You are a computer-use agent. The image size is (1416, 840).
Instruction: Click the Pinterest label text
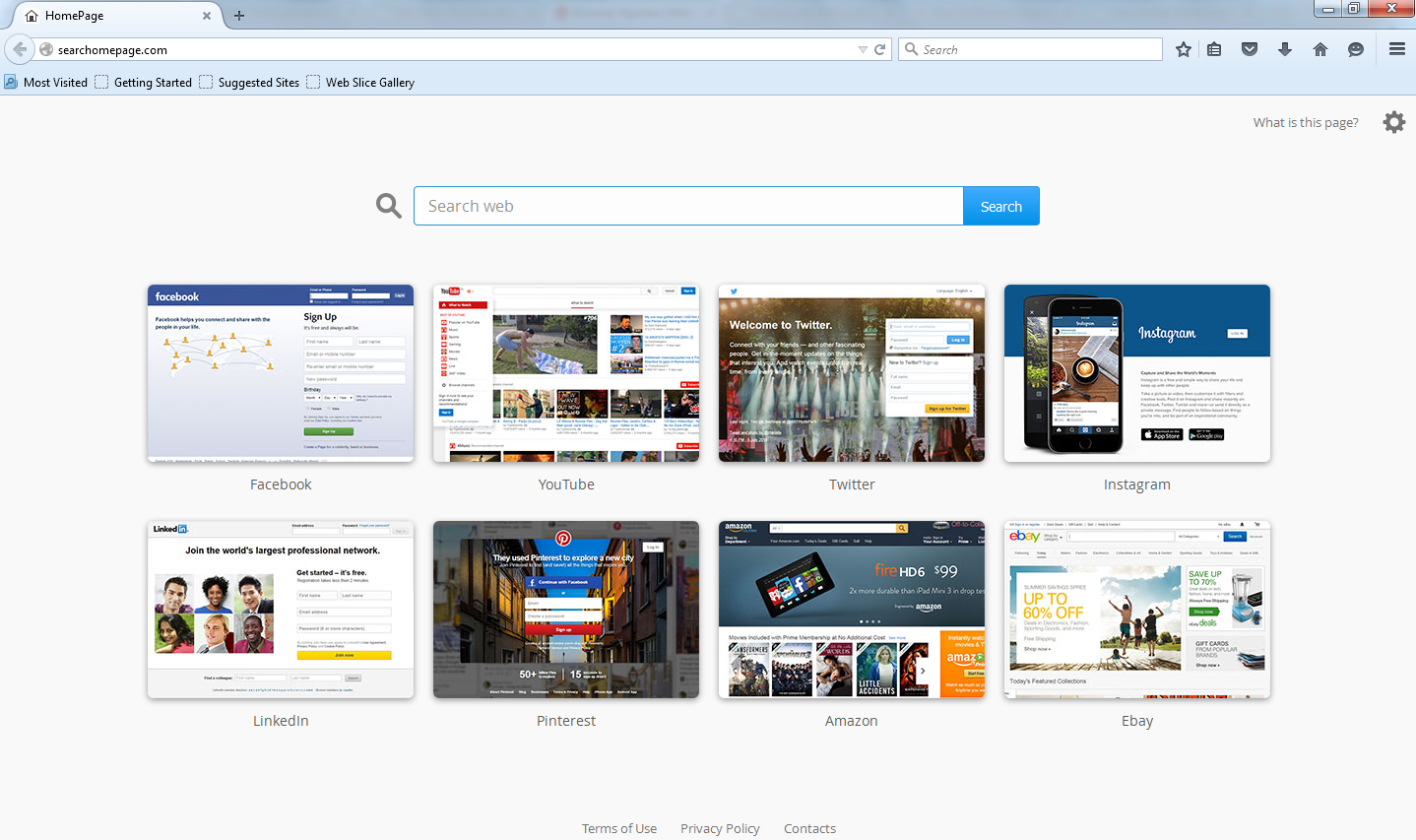coord(566,721)
